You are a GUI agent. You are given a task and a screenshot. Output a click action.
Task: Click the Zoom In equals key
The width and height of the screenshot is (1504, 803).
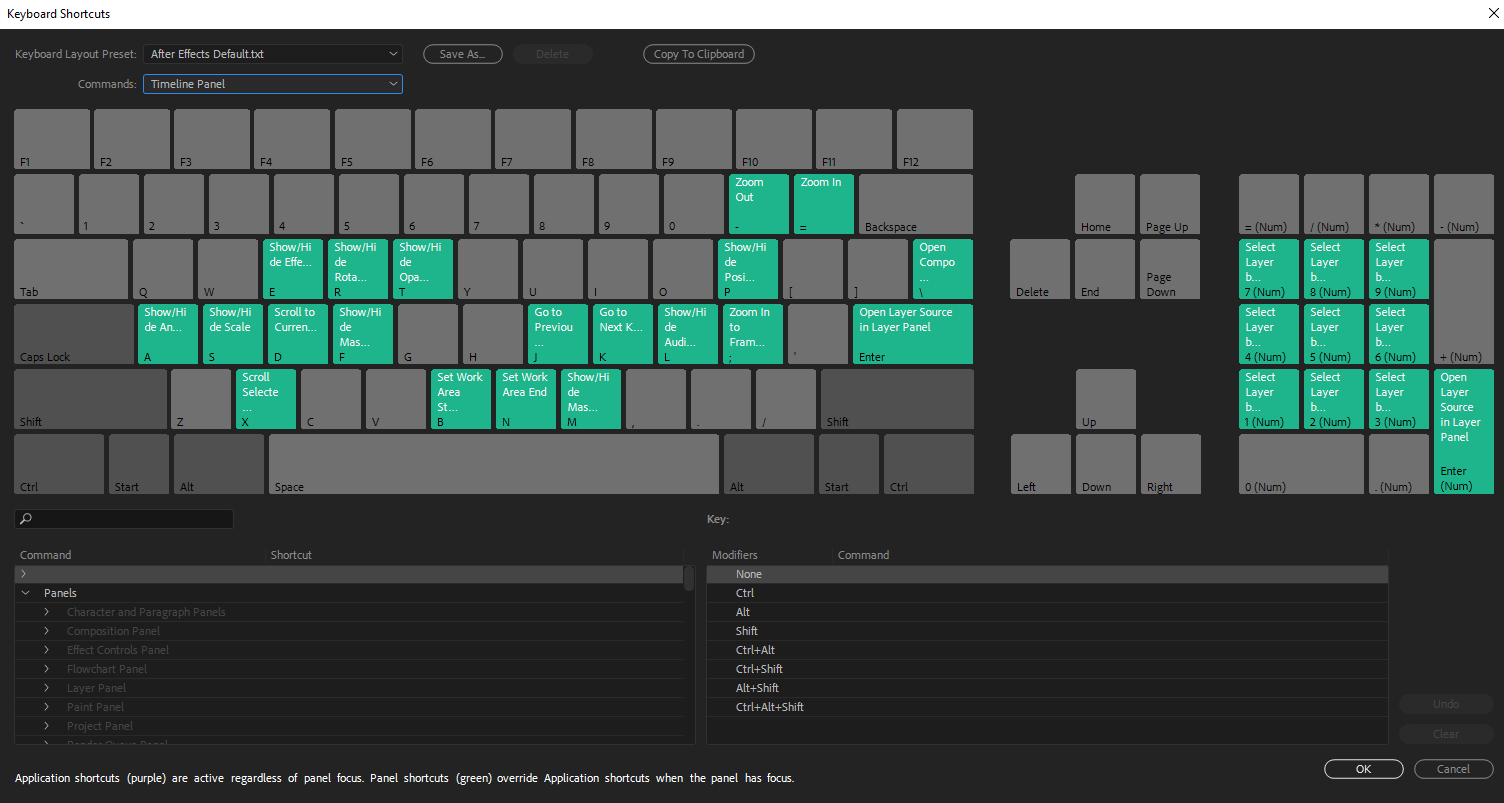tap(824, 204)
